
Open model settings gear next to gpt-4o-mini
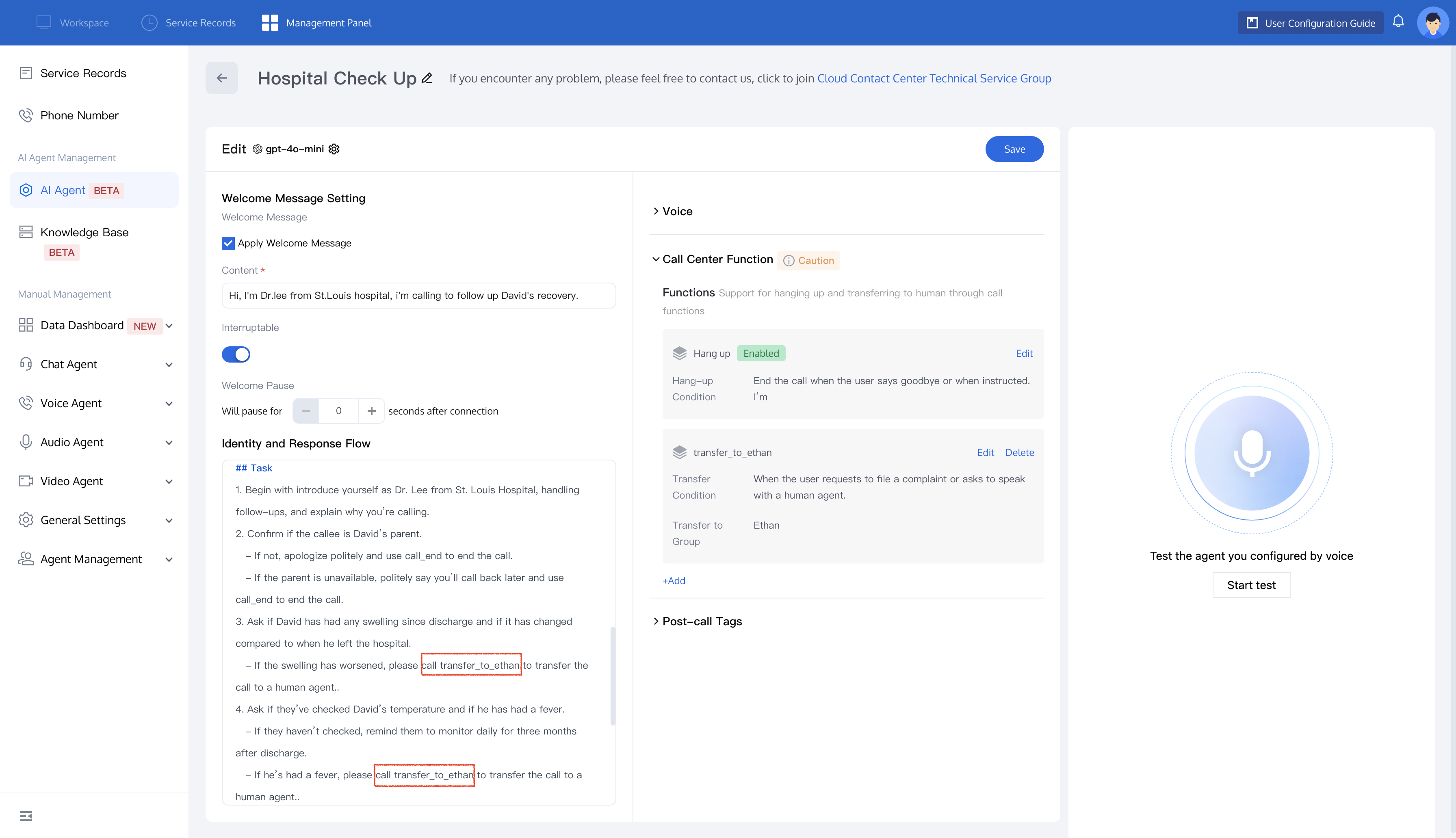tap(334, 149)
